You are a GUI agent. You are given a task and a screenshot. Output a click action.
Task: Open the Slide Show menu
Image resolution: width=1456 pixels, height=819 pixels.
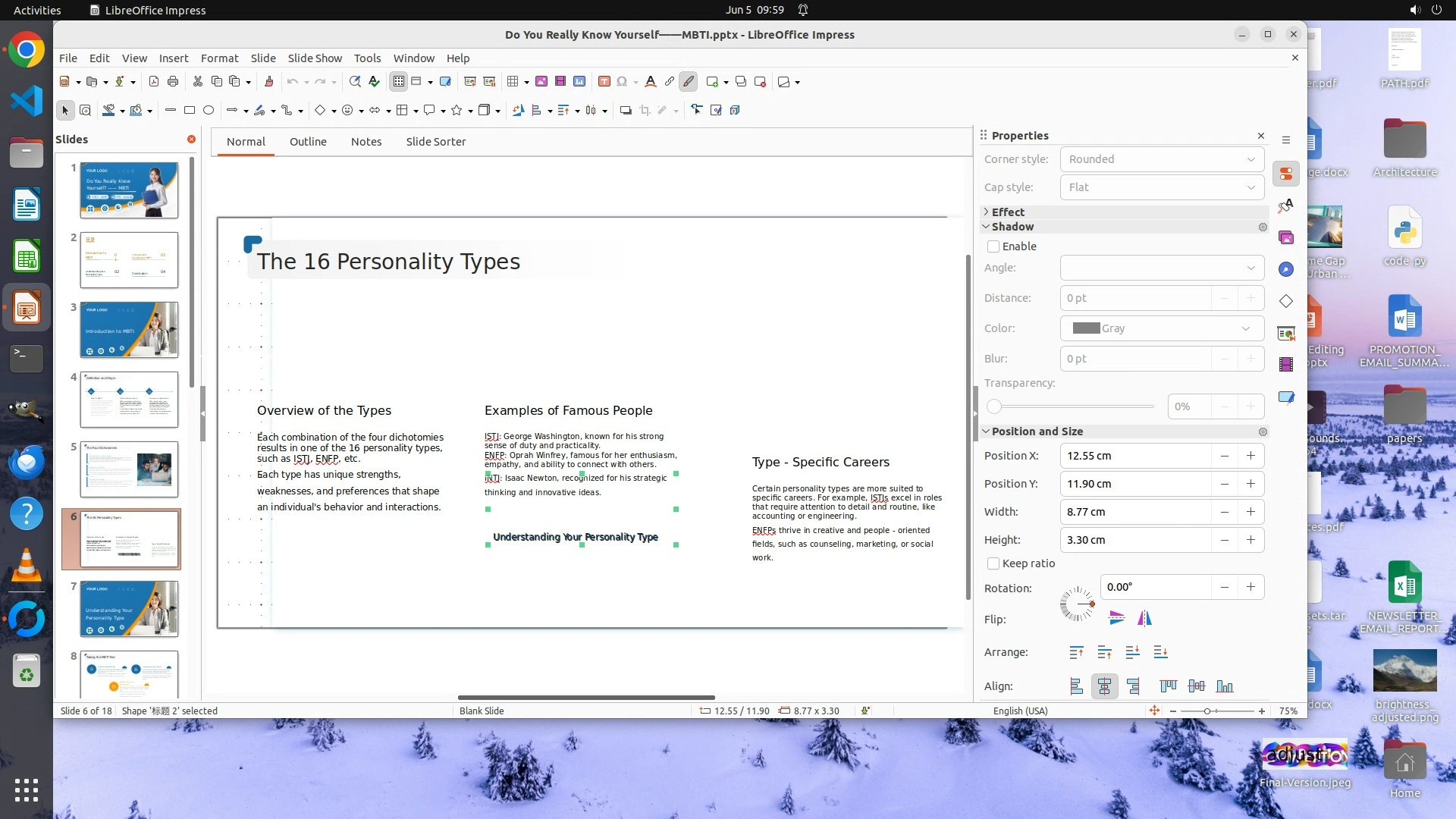coord(315,58)
